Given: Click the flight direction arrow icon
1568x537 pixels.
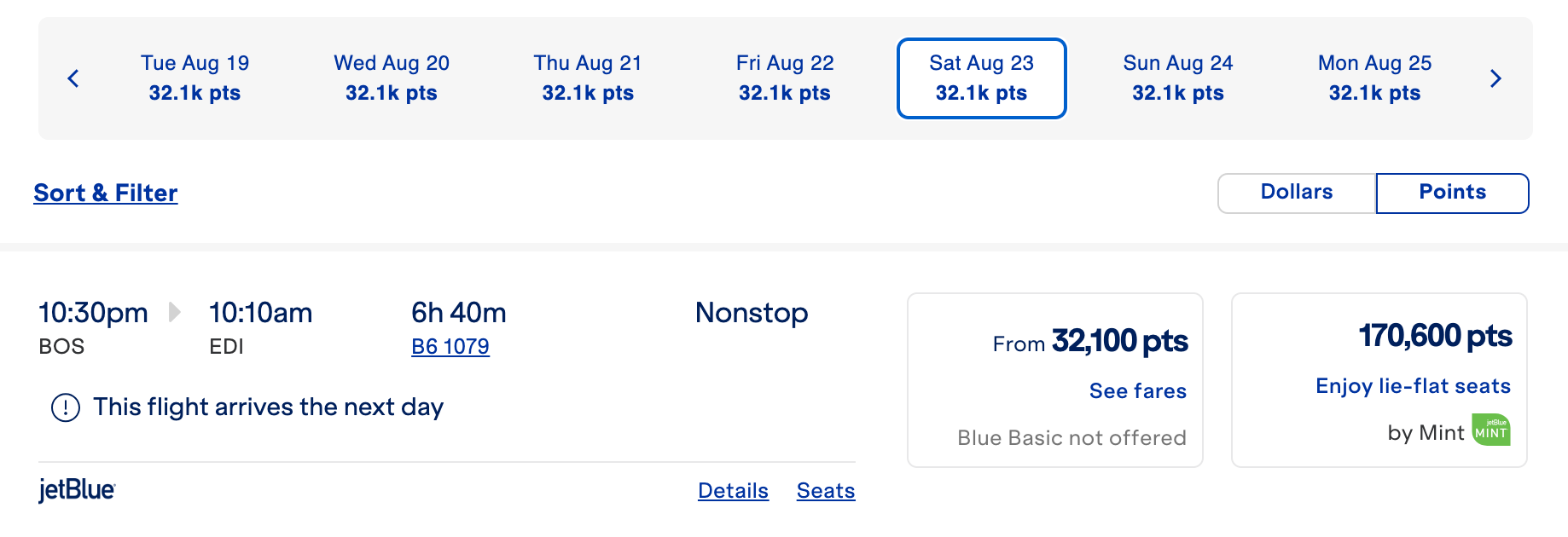Looking at the screenshot, I should [175, 312].
